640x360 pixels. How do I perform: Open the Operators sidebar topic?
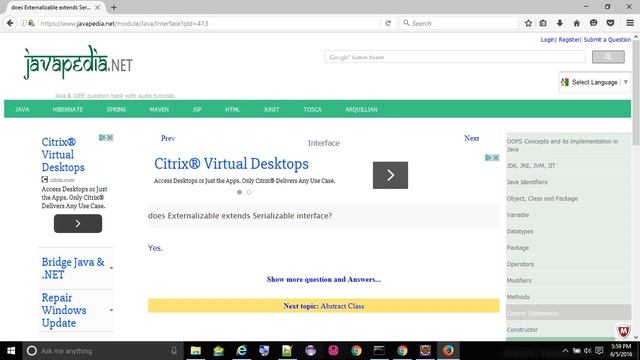(x=520, y=264)
